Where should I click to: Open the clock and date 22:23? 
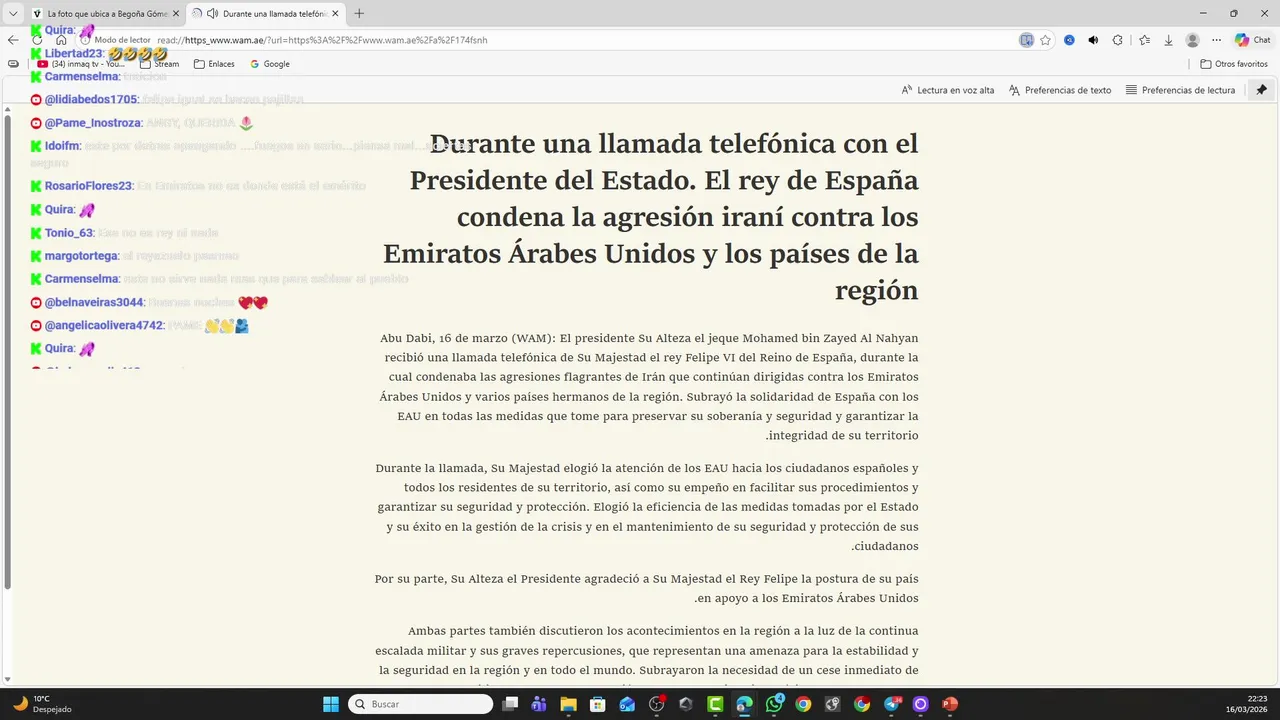click(x=1247, y=704)
